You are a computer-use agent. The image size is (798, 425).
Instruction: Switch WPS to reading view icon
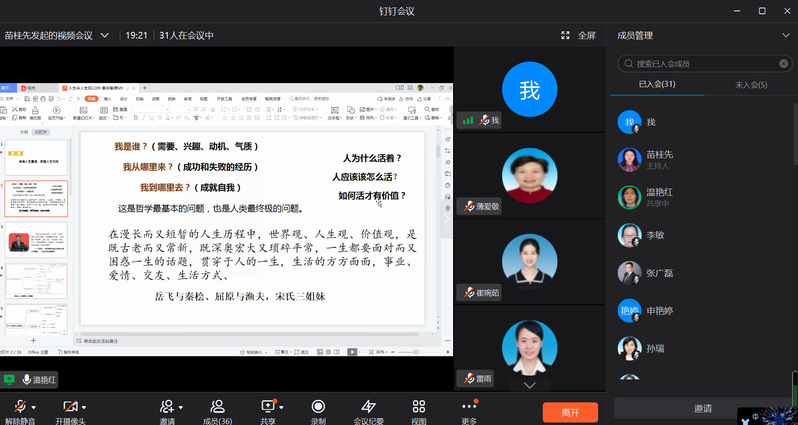pyautogui.click(x=336, y=352)
